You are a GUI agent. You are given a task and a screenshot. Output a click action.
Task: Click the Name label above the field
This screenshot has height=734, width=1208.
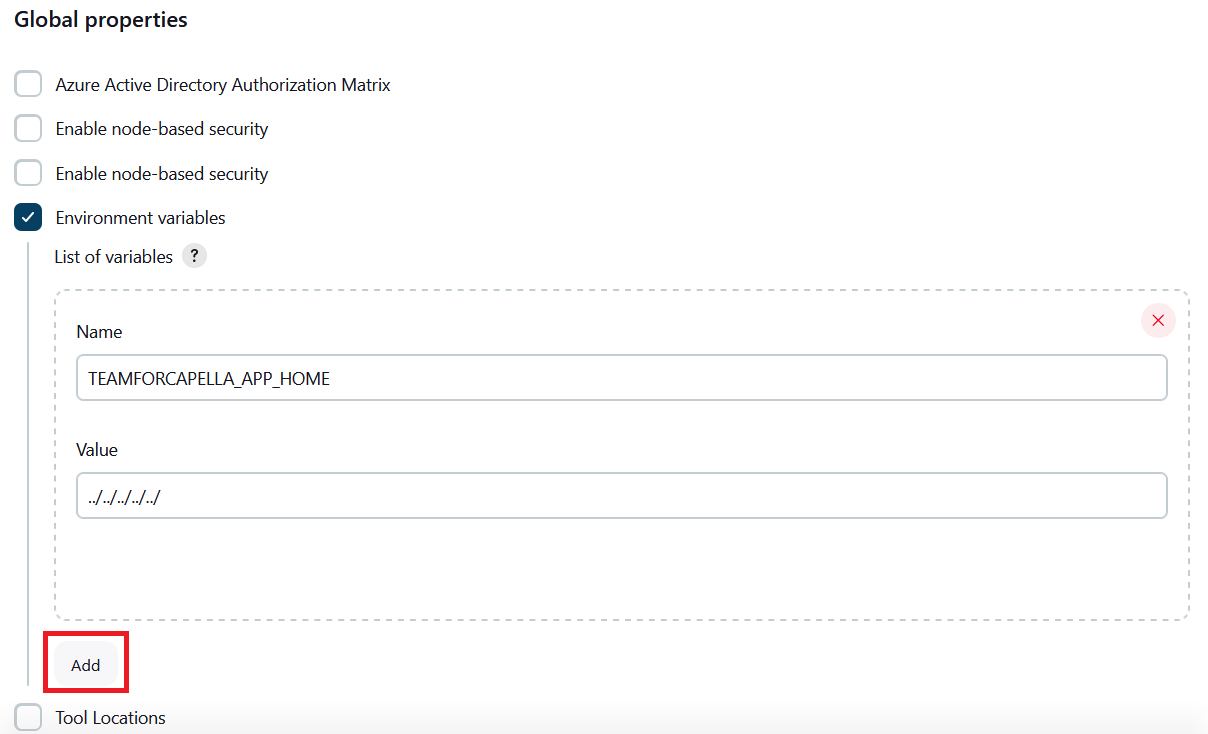(99, 332)
